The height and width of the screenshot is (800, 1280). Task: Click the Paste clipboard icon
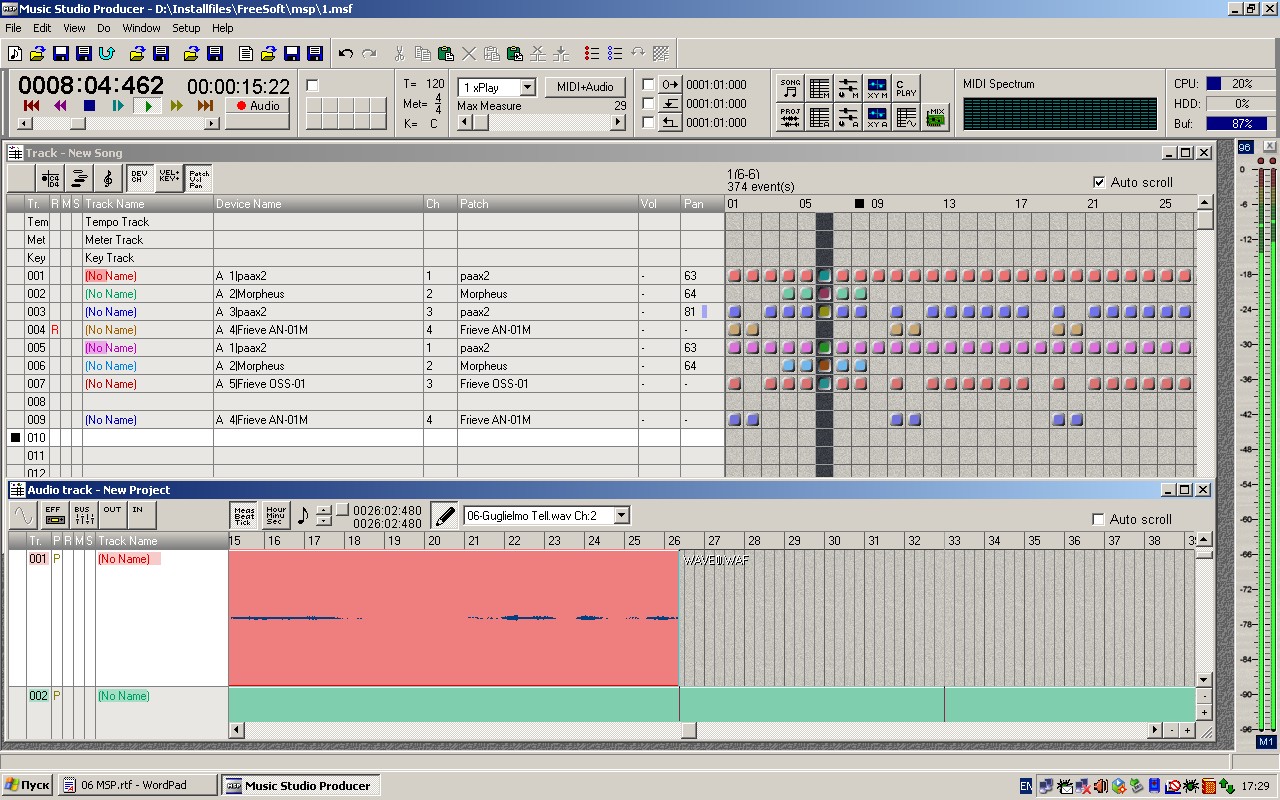pyautogui.click(x=445, y=53)
